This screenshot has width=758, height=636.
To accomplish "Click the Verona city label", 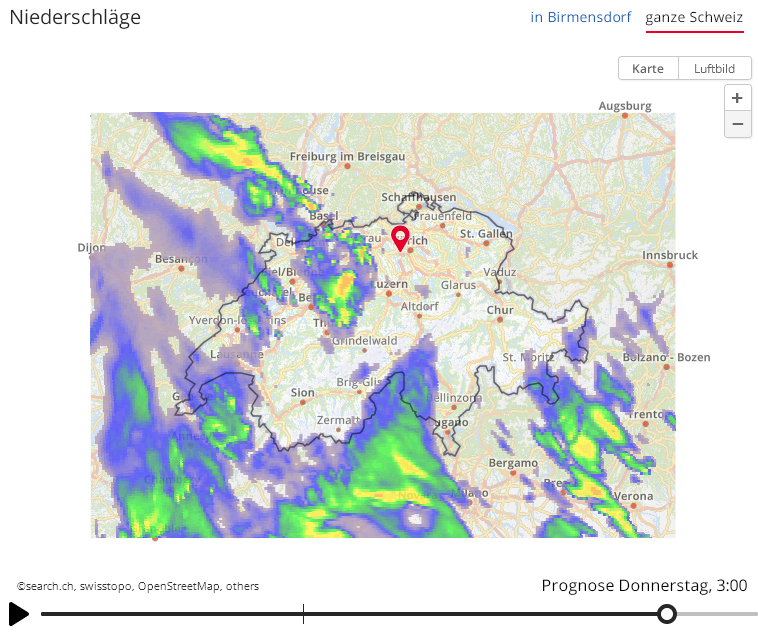I will [633, 496].
